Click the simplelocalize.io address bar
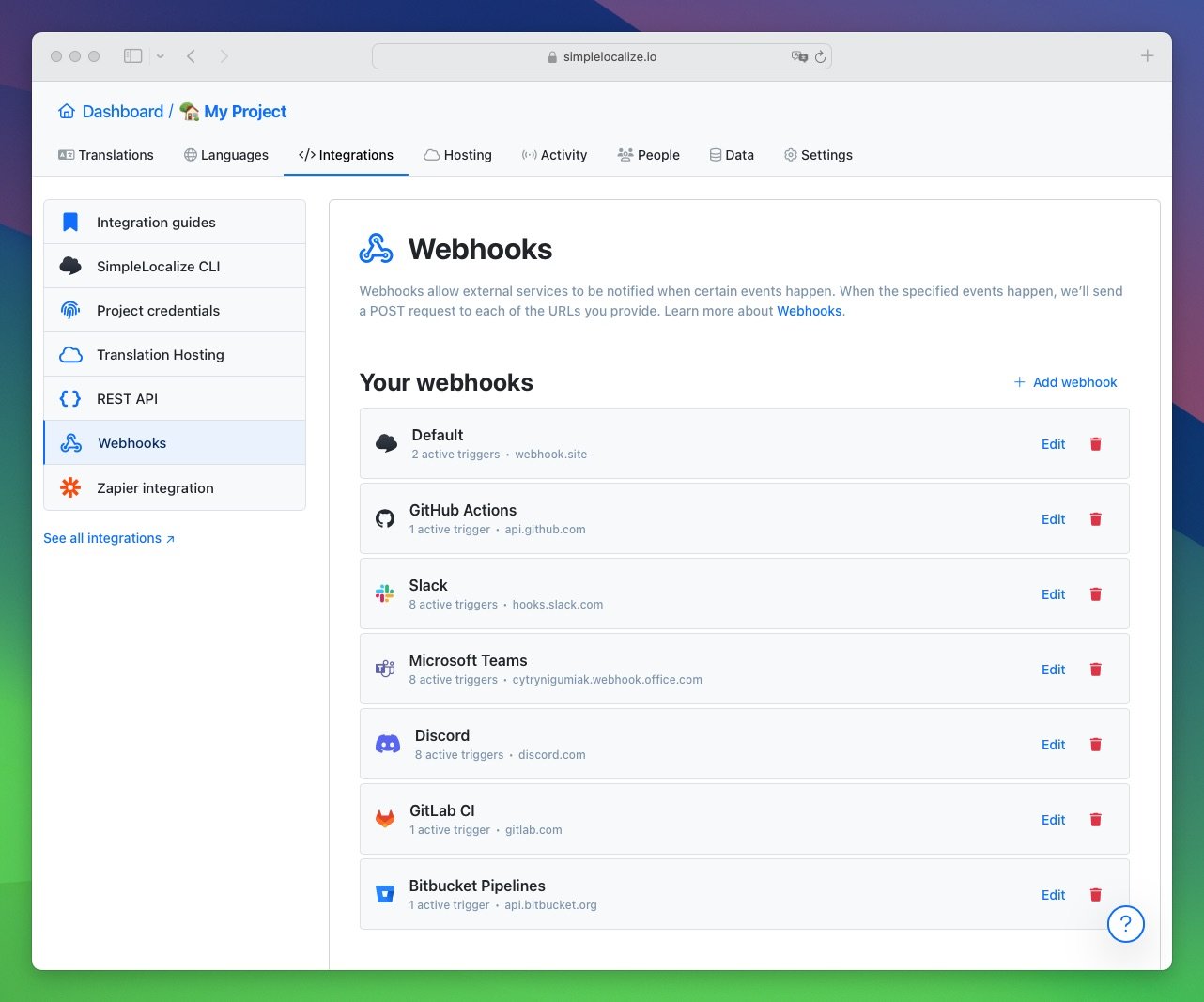 coord(602,56)
